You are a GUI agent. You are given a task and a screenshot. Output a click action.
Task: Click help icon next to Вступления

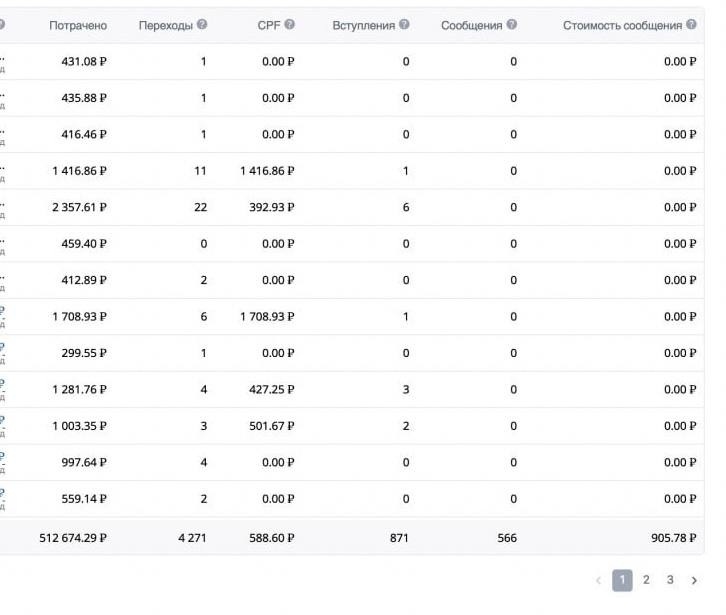click(x=404, y=25)
